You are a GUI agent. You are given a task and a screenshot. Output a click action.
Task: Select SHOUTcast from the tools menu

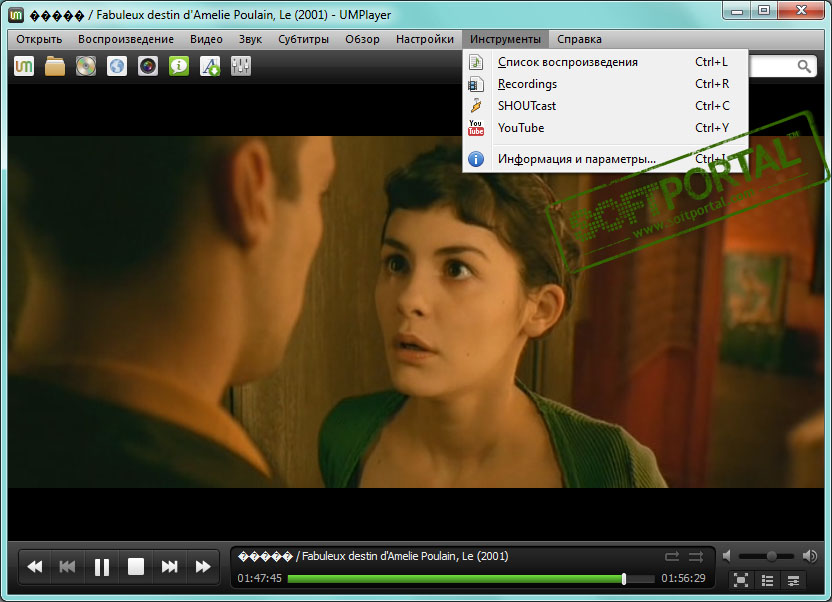[x=605, y=106]
